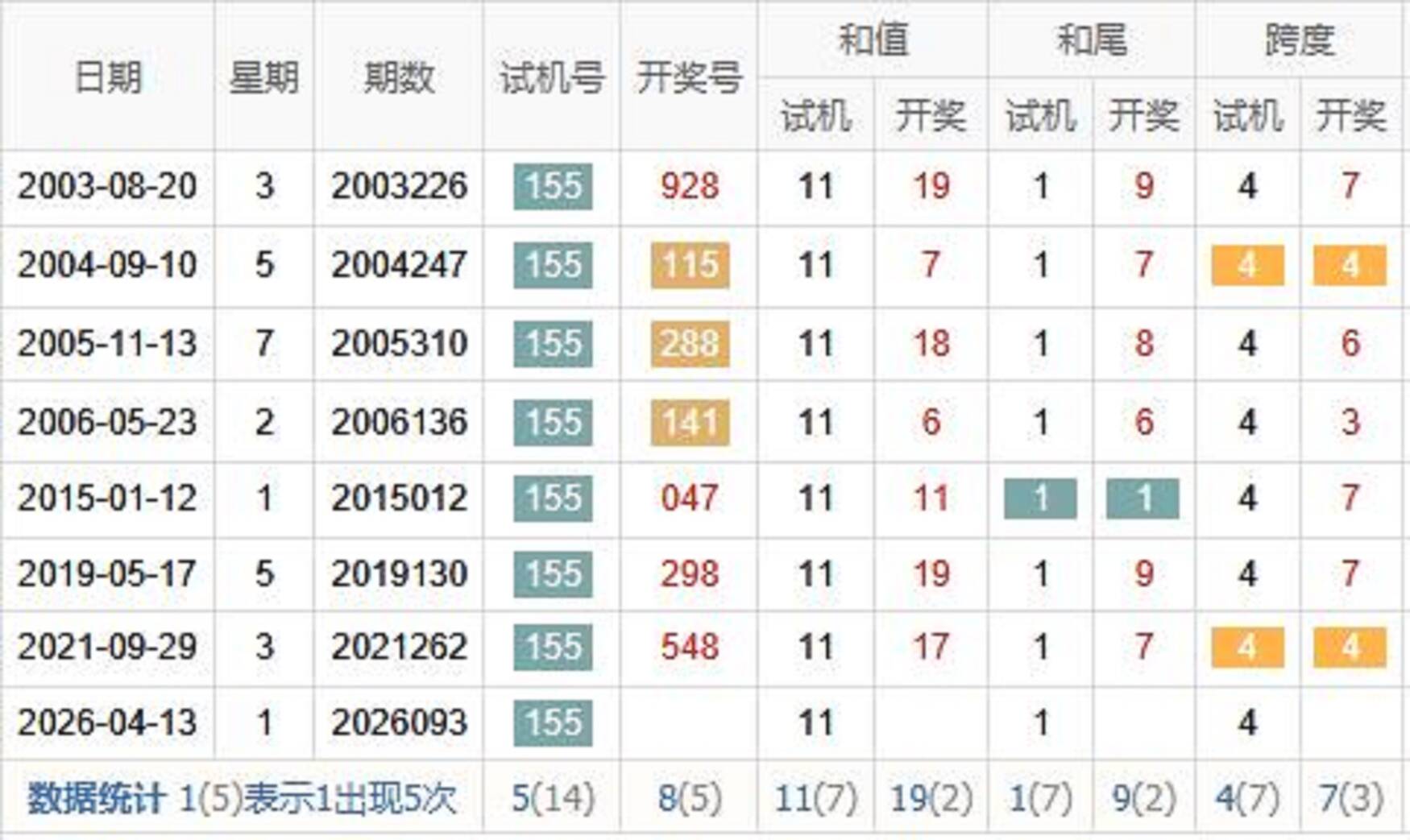
Task: Click the 7(3) statistic in the footer
Action: pyautogui.click(x=1350, y=799)
